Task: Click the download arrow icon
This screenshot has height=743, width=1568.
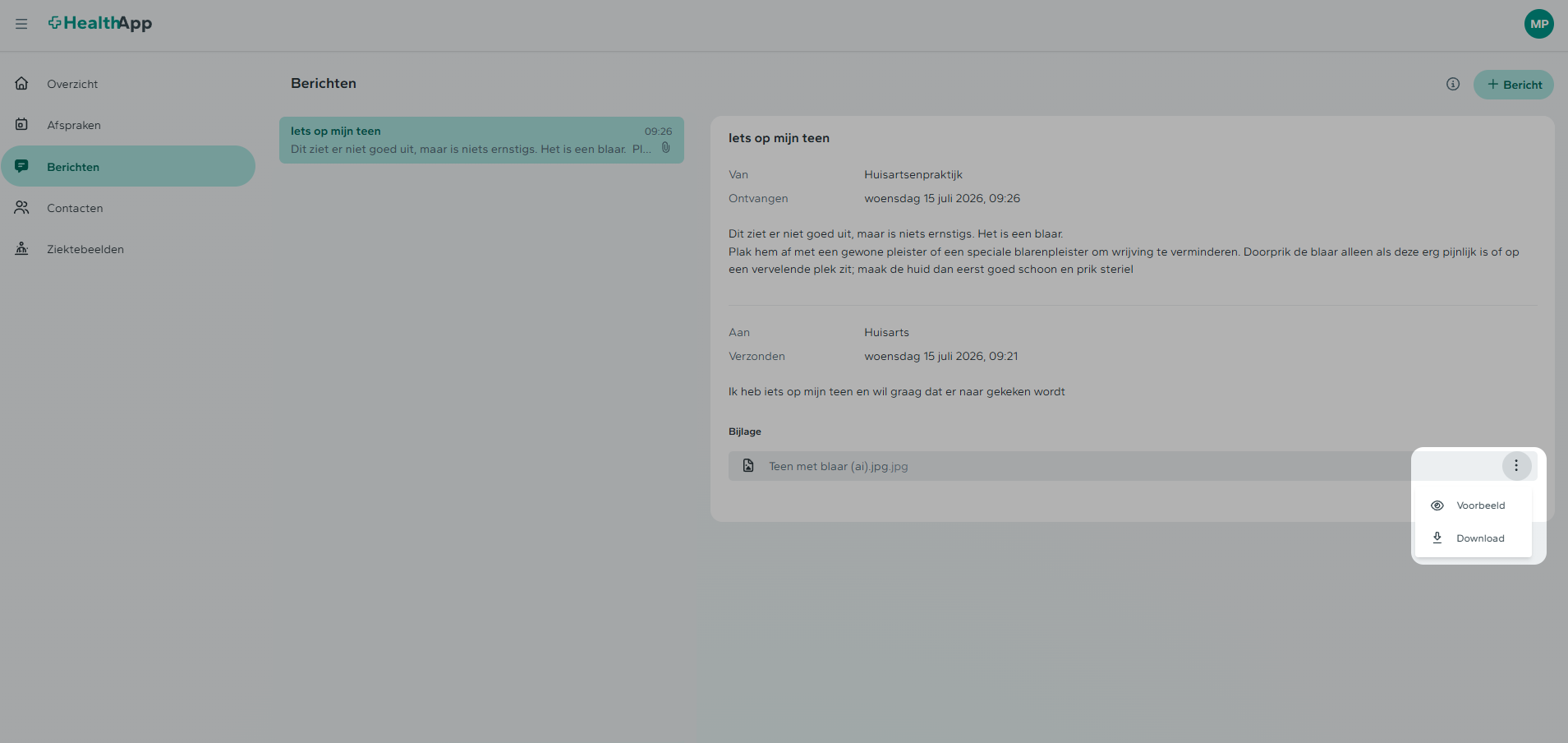Action: pyautogui.click(x=1437, y=538)
